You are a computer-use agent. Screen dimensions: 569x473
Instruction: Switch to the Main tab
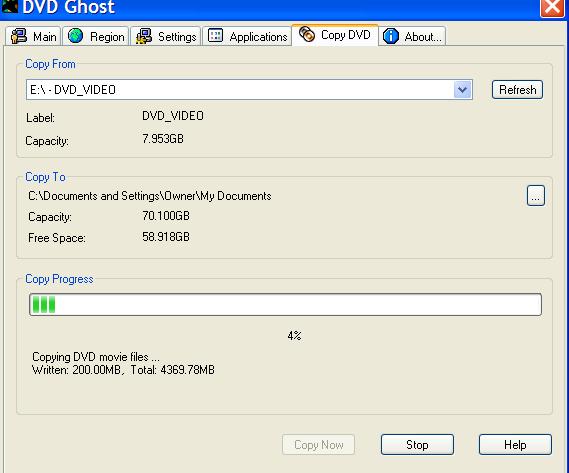pyautogui.click(x=33, y=36)
